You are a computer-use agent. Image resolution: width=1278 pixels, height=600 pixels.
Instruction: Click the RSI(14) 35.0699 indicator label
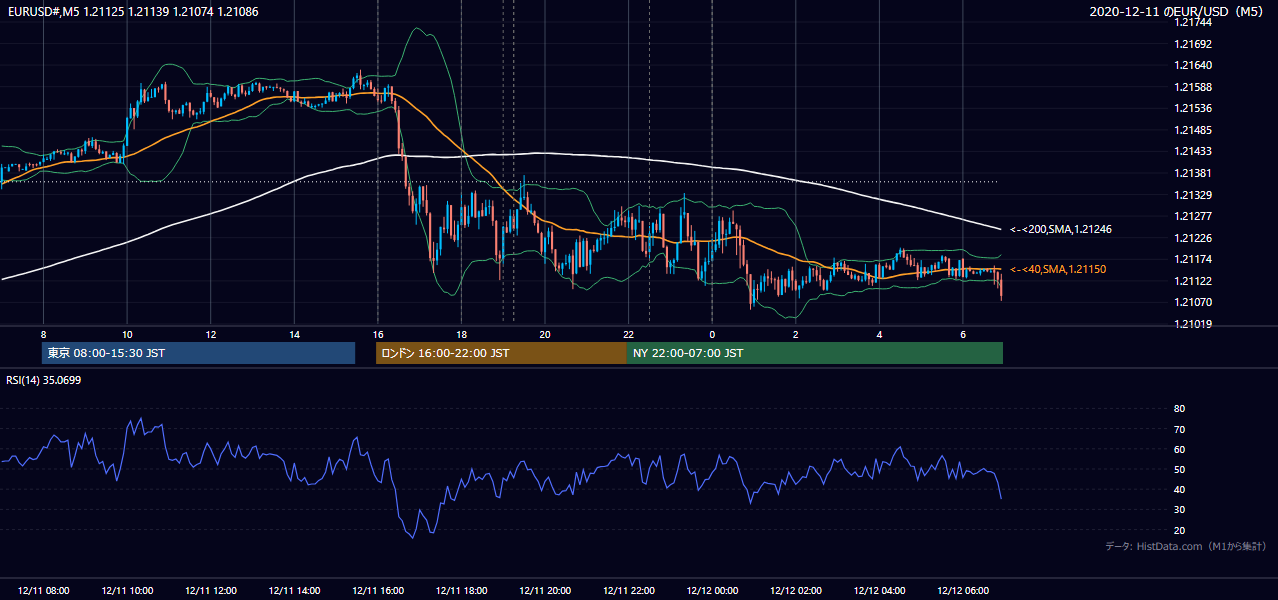(x=44, y=380)
